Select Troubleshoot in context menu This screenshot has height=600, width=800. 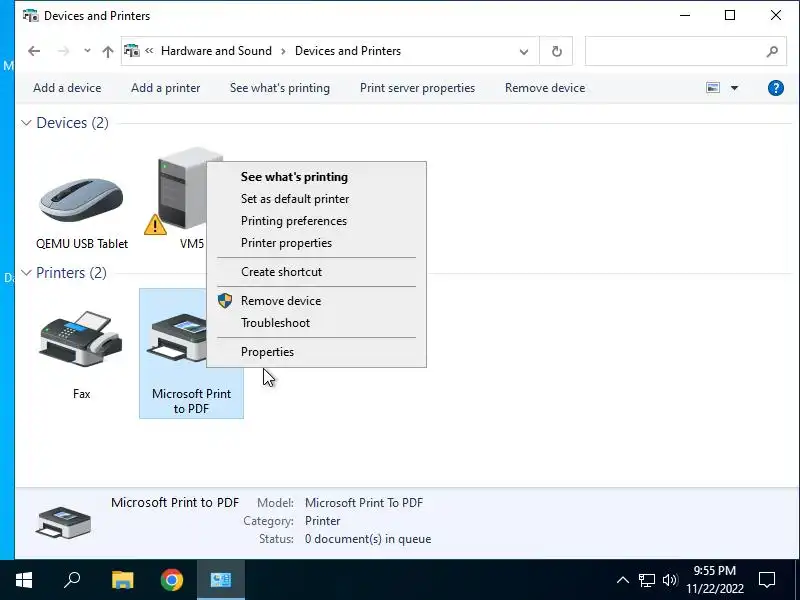pyautogui.click(x=316, y=323)
